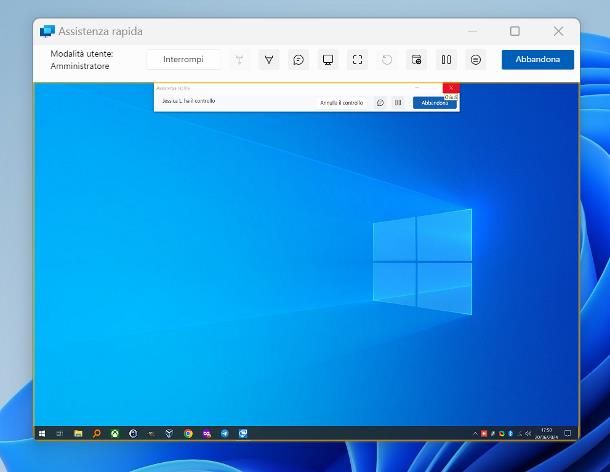
Task: Maximize the Assistenza rapida window
Action: tap(515, 31)
